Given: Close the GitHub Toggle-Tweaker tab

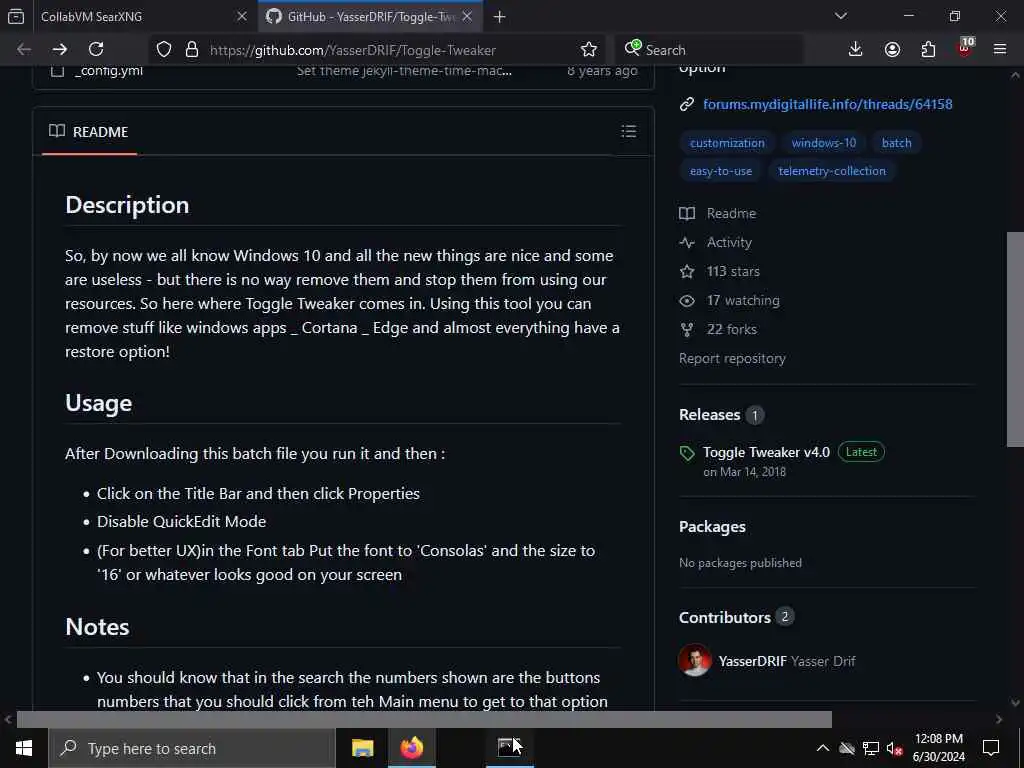Looking at the screenshot, I should click(x=467, y=16).
